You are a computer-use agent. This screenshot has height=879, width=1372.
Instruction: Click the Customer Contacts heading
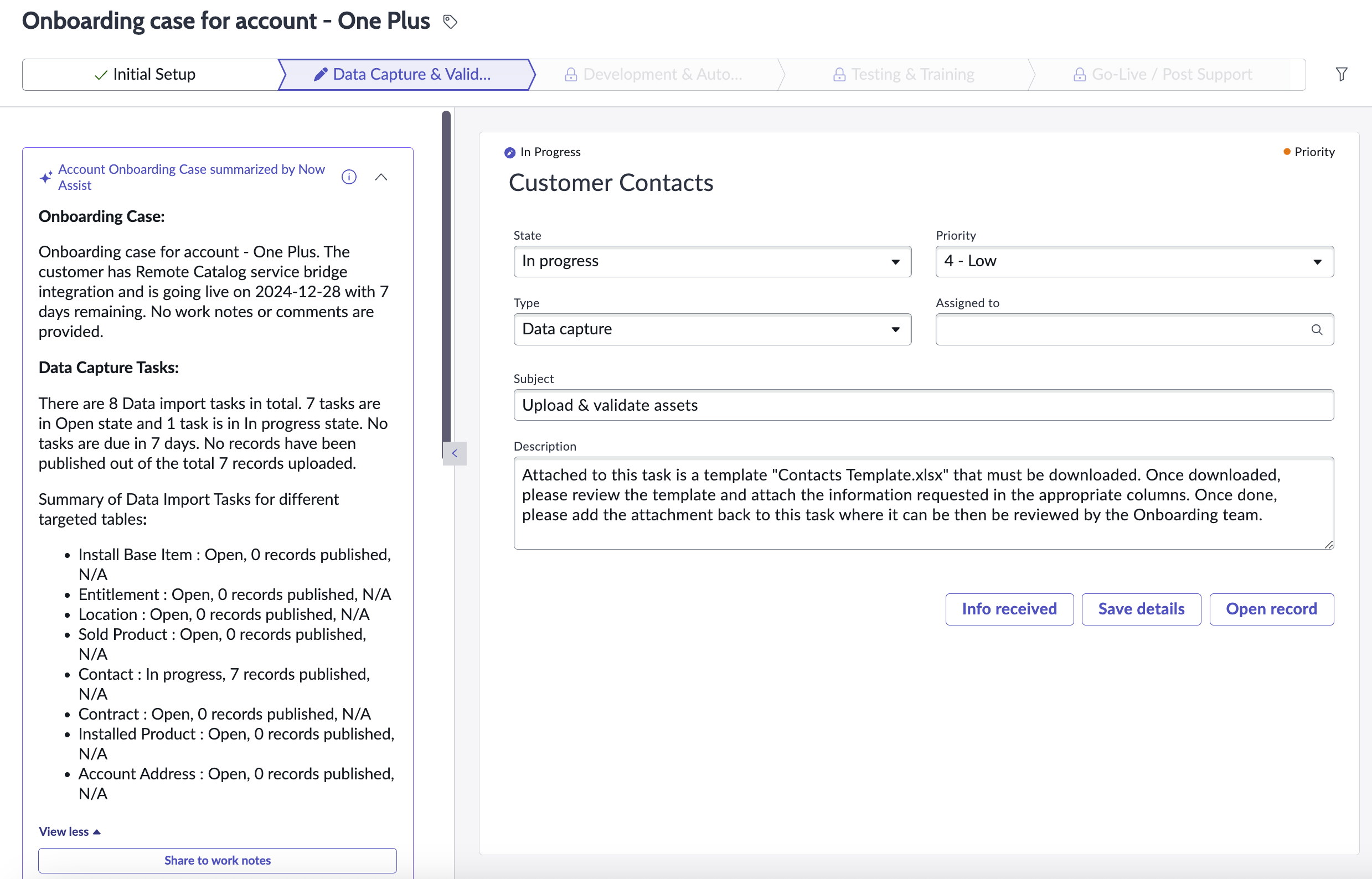coord(610,183)
